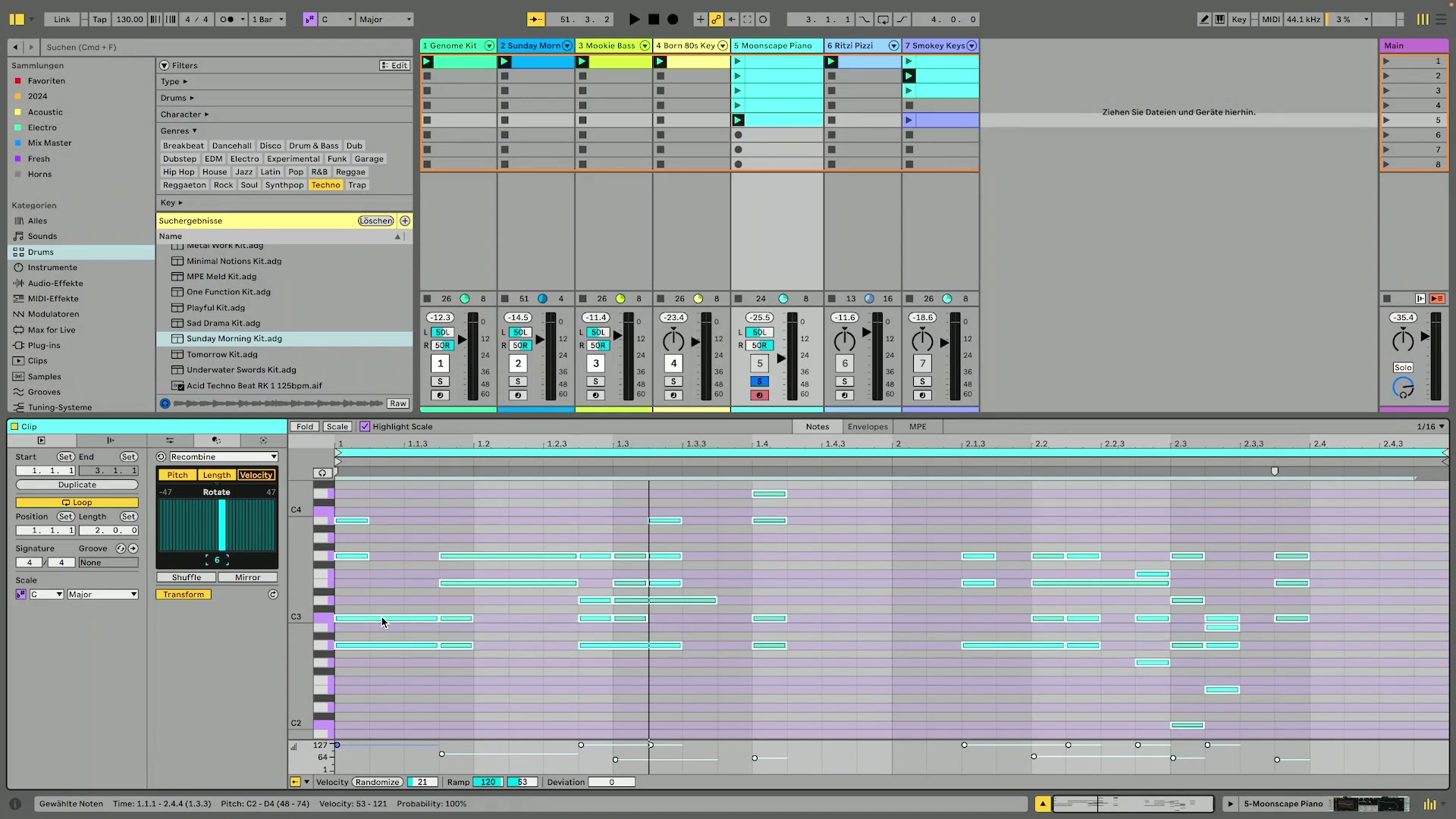Arm the Arrangement Record button

[673, 19]
